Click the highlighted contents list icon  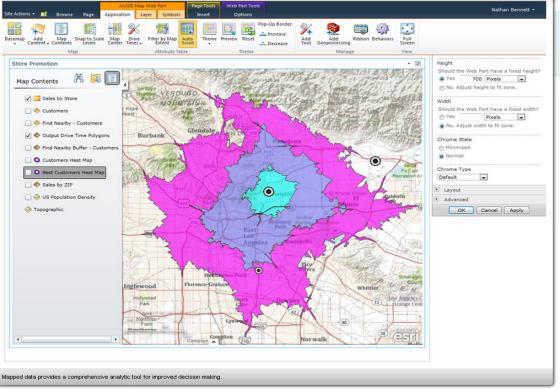click(x=112, y=78)
